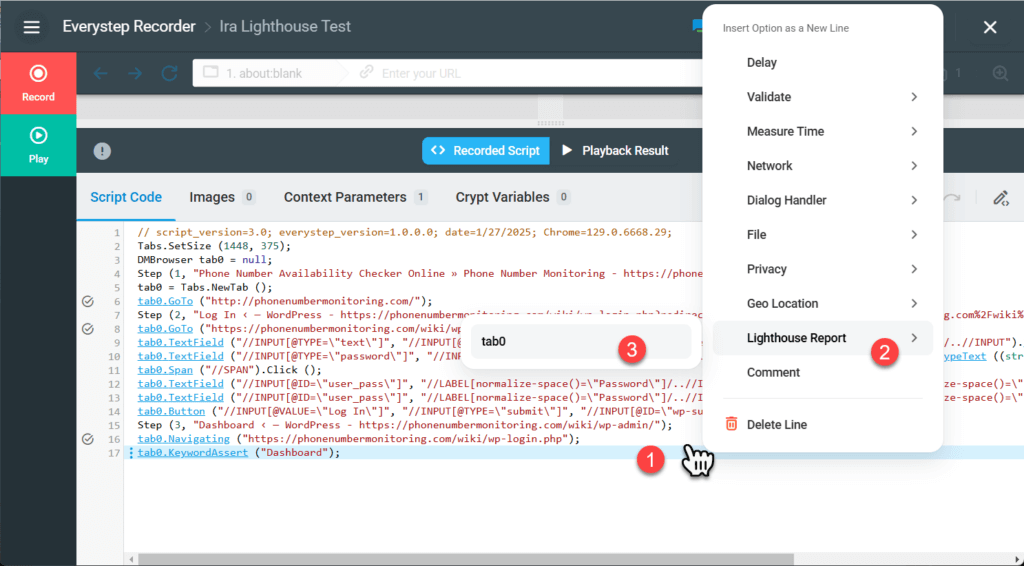Expand the Validate submenu
This screenshot has height=566, width=1024.
click(828, 97)
